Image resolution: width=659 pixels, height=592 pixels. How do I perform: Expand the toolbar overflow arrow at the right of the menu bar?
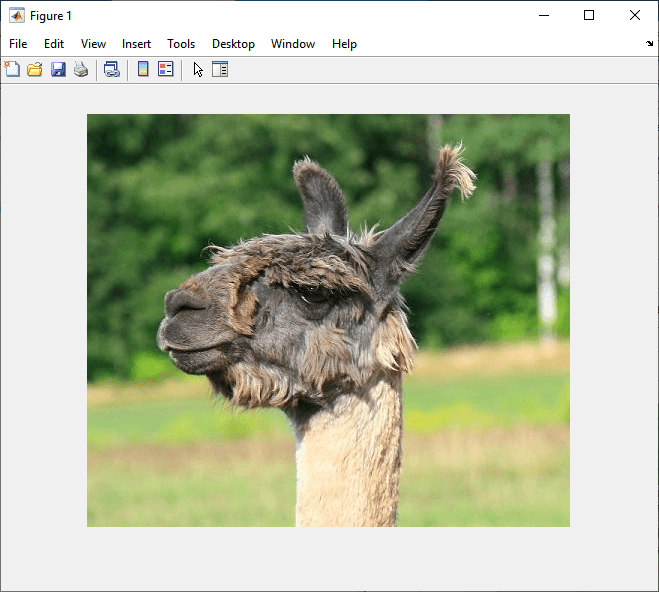(x=649, y=44)
